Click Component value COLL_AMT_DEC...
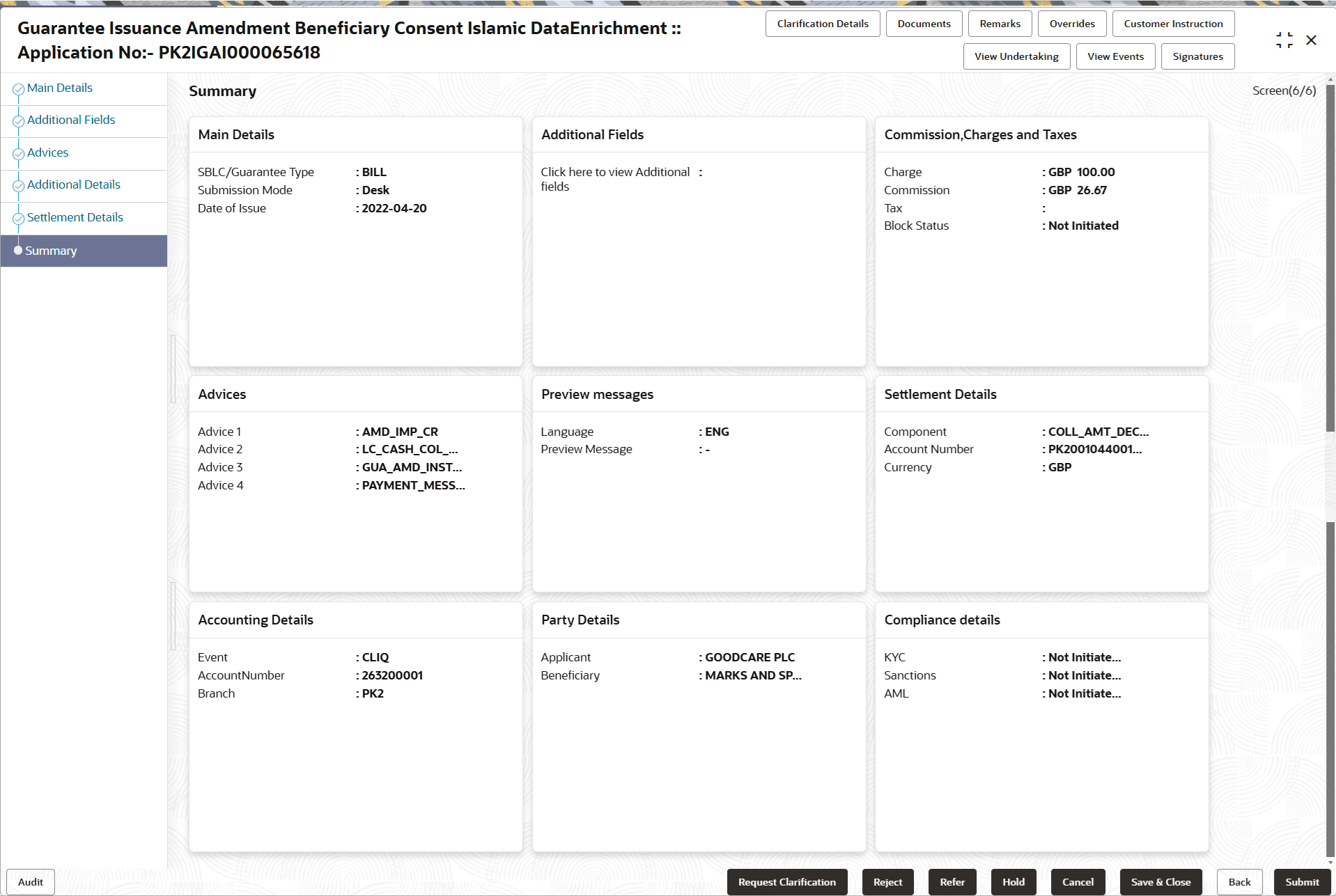This screenshot has width=1336, height=896. click(x=1098, y=432)
